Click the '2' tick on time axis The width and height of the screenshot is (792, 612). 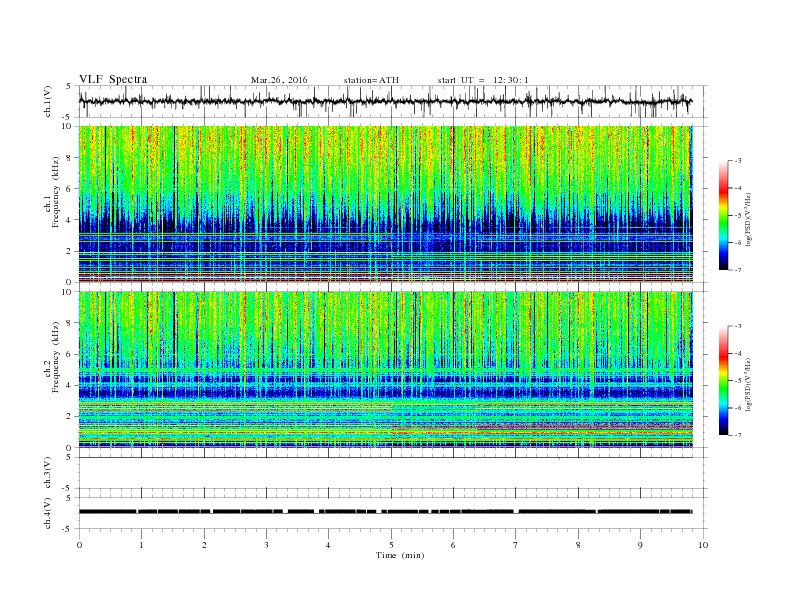[204, 545]
